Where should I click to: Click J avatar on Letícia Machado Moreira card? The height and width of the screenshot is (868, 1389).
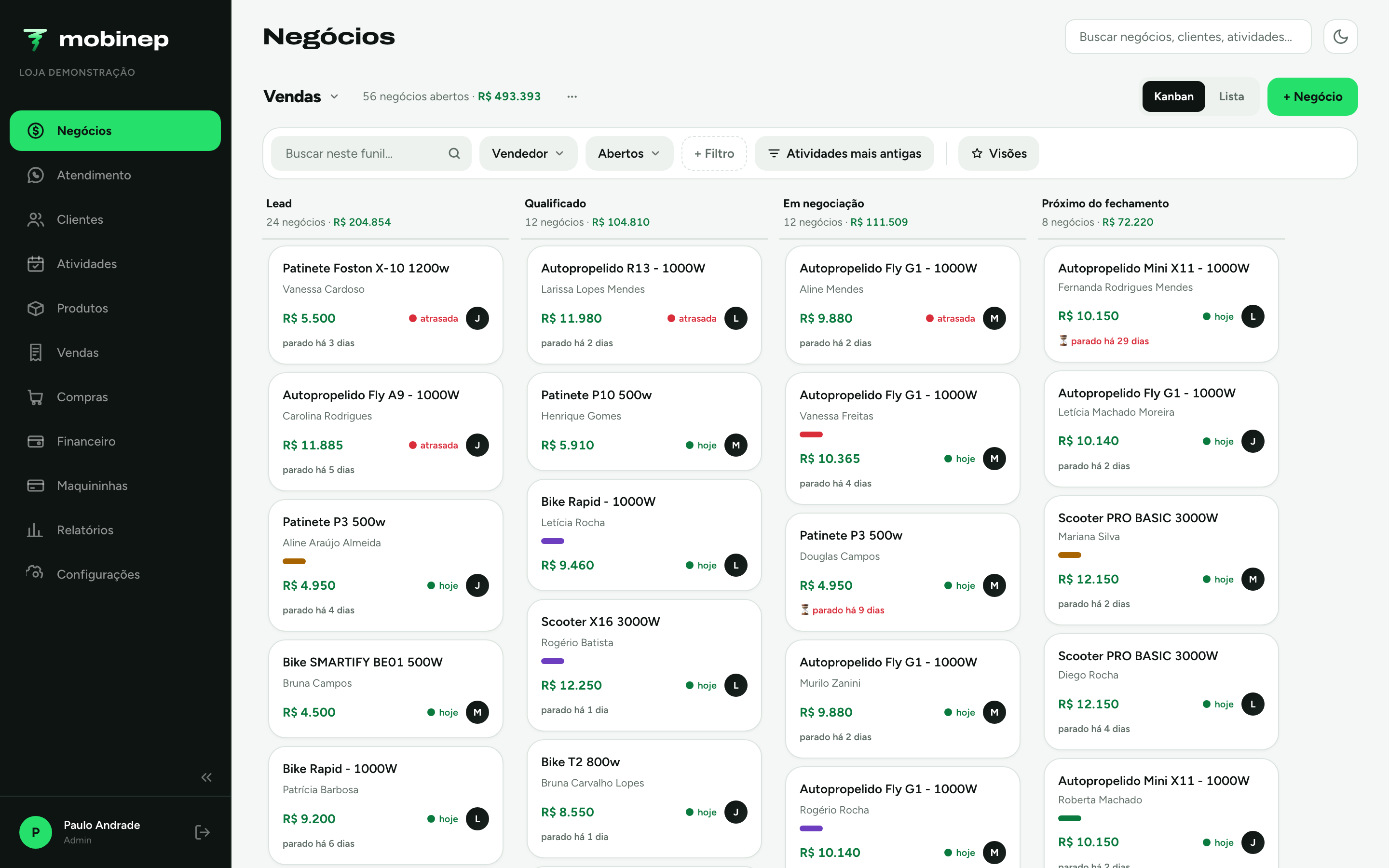tap(1253, 441)
